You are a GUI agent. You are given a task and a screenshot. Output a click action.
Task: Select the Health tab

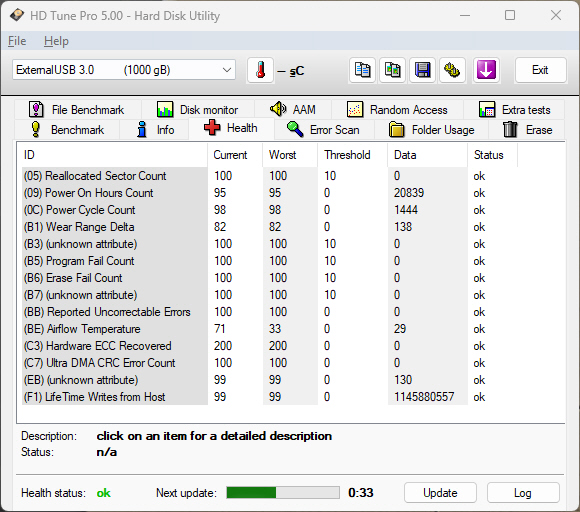point(231,128)
